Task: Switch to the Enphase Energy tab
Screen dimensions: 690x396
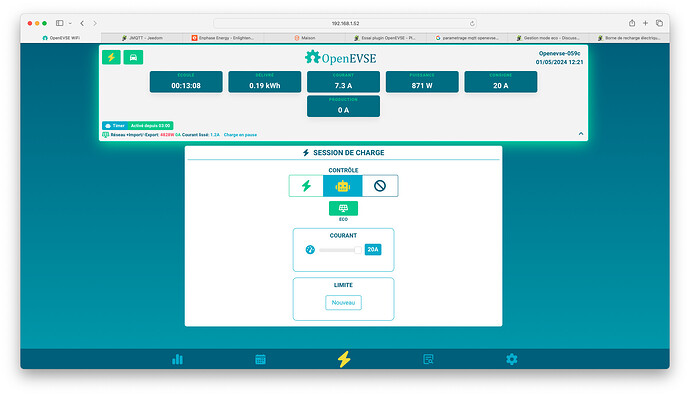Action: tap(223, 38)
